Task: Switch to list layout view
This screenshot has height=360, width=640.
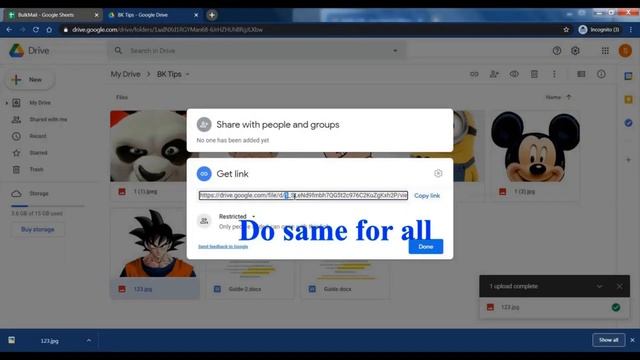Action: click(581, 74)
